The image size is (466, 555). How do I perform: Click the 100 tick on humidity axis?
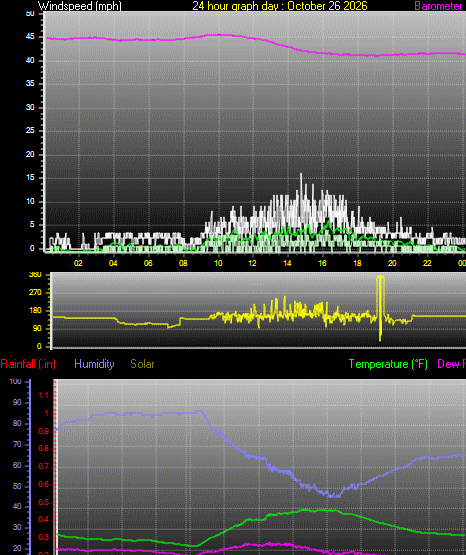tap(16, 382)
